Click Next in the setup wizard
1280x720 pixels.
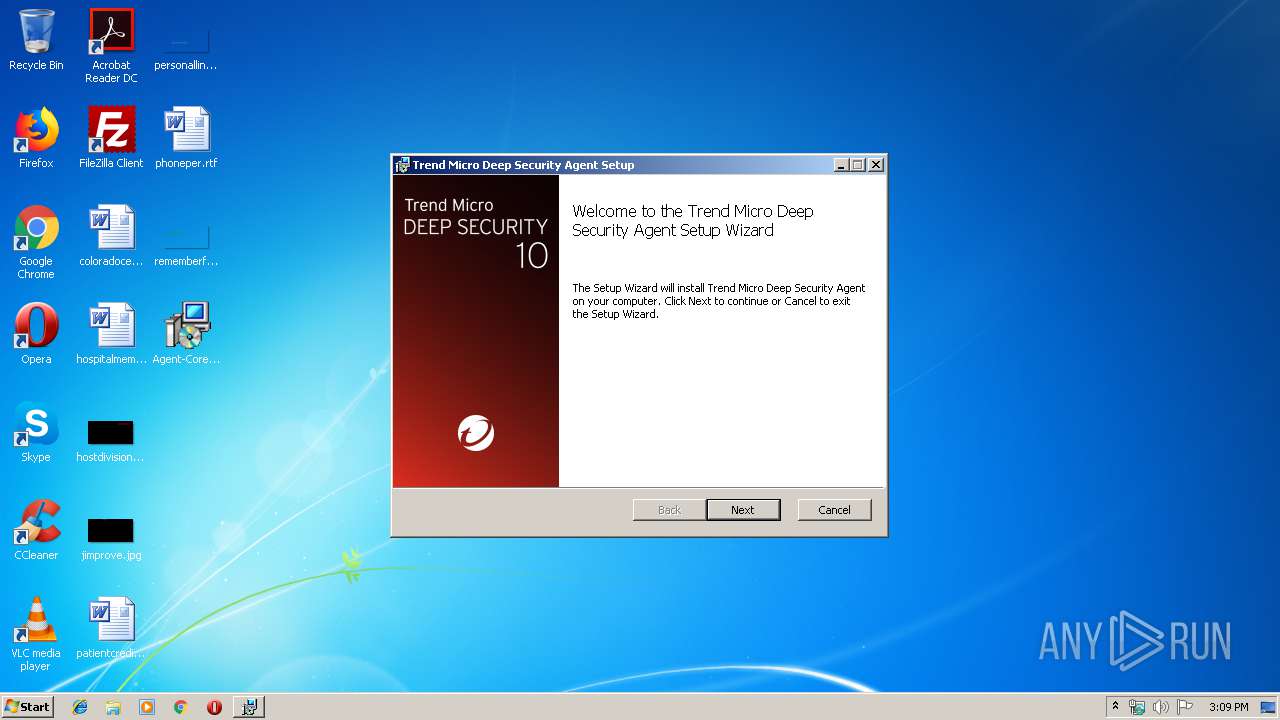click(x=743, y=510)
